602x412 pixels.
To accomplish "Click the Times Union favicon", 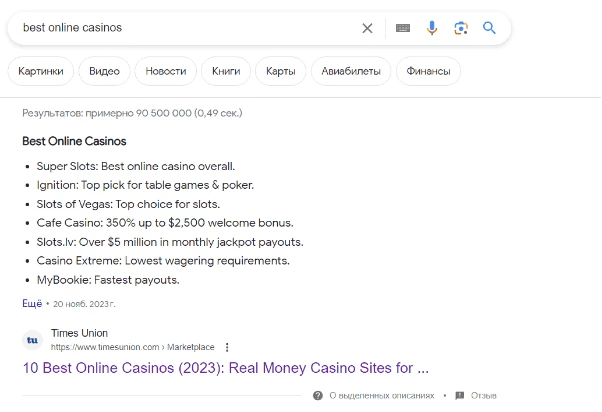I will 32,340.
